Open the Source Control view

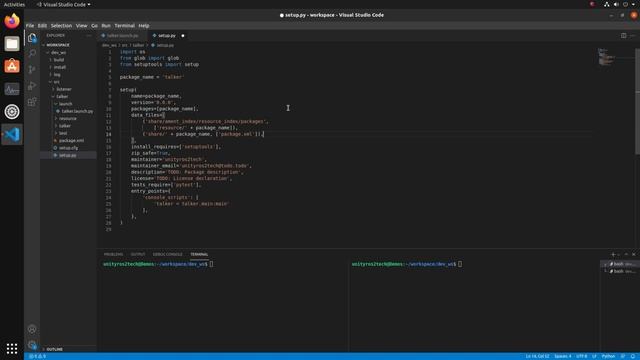point(32,69)
